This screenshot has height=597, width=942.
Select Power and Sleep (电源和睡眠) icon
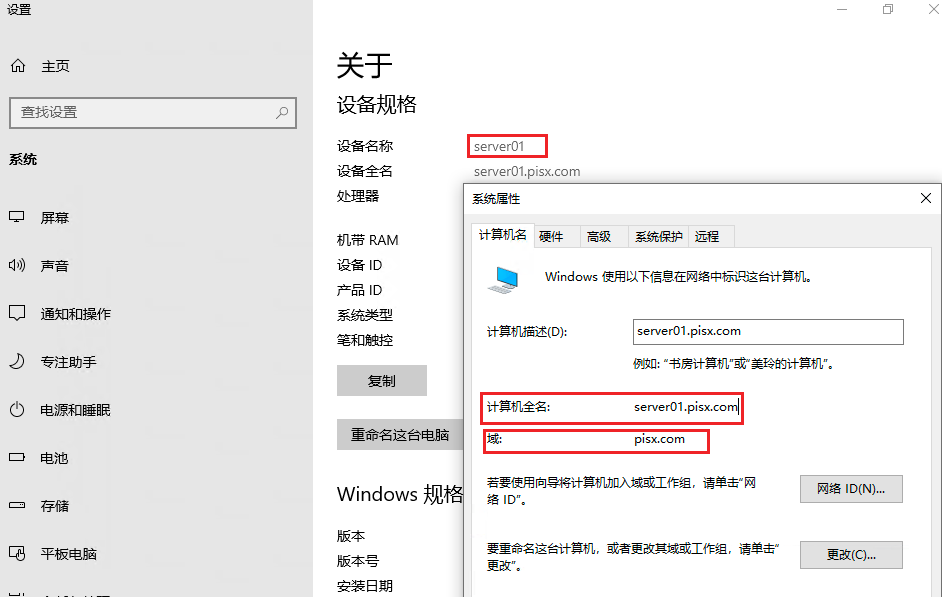click(x=17, y=410)
